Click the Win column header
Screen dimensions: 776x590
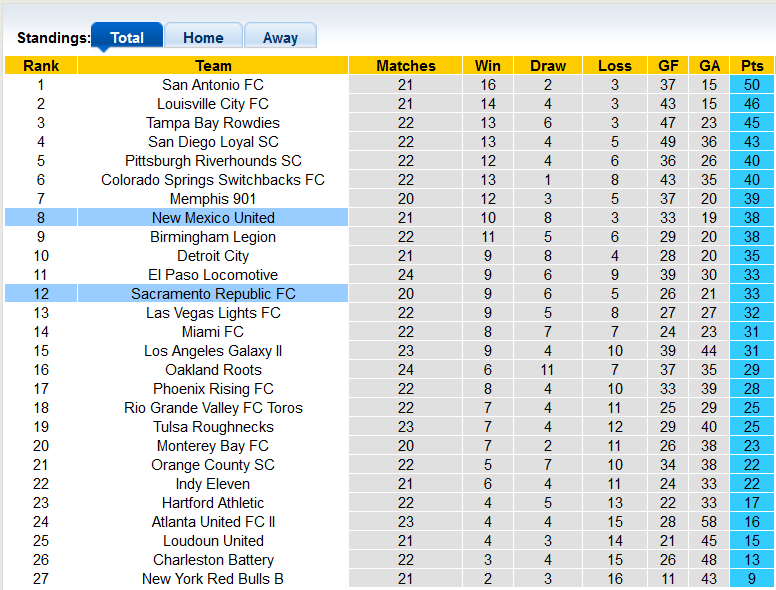pyautogui.click(x=489, y=66)
